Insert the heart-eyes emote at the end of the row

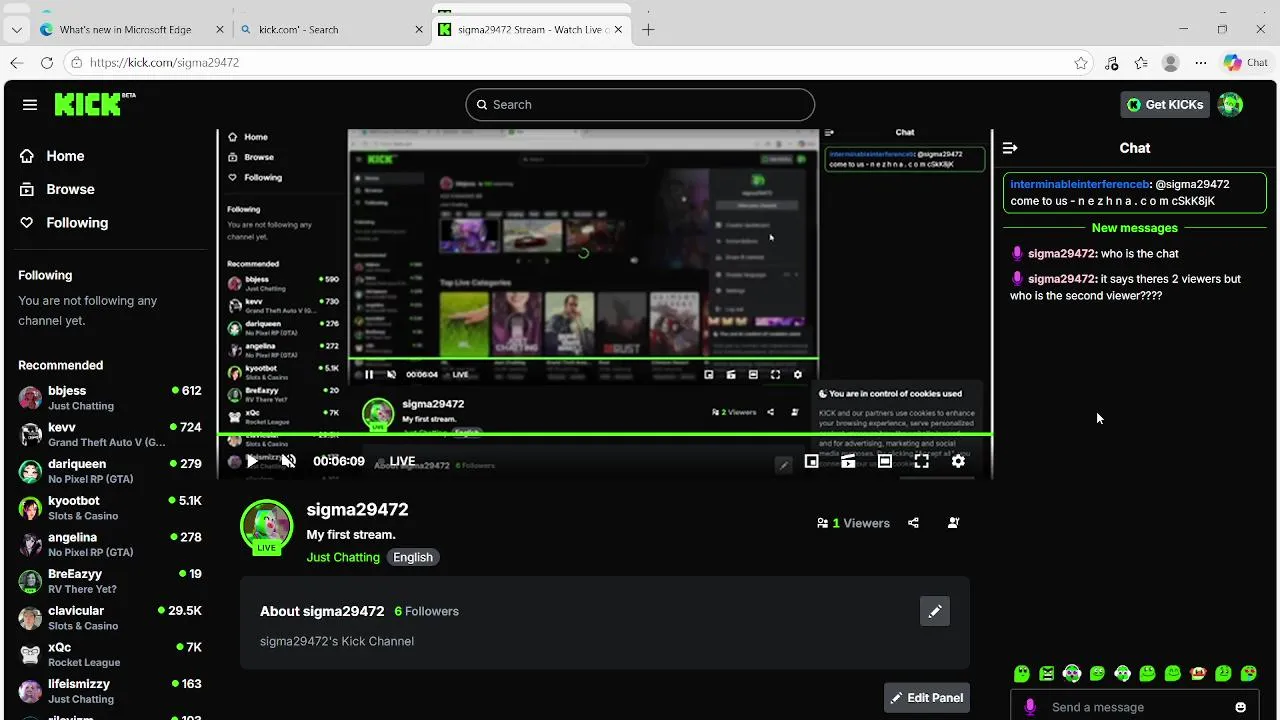pos(1249,674)
